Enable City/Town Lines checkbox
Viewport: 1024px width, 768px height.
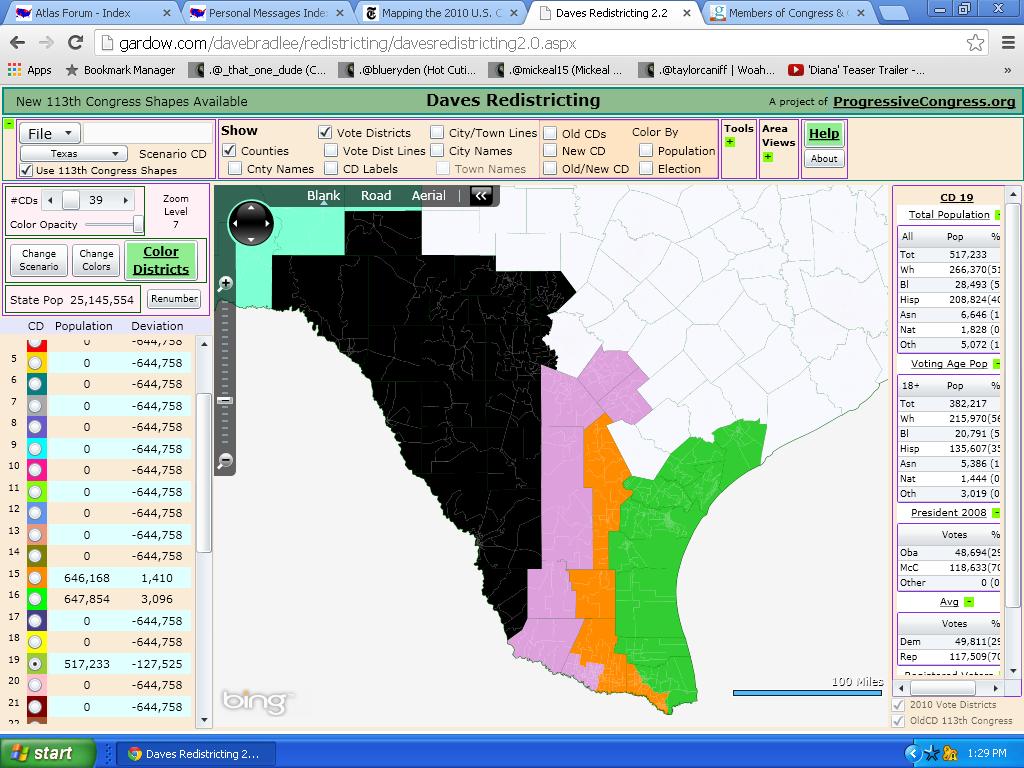click(437, 133)
